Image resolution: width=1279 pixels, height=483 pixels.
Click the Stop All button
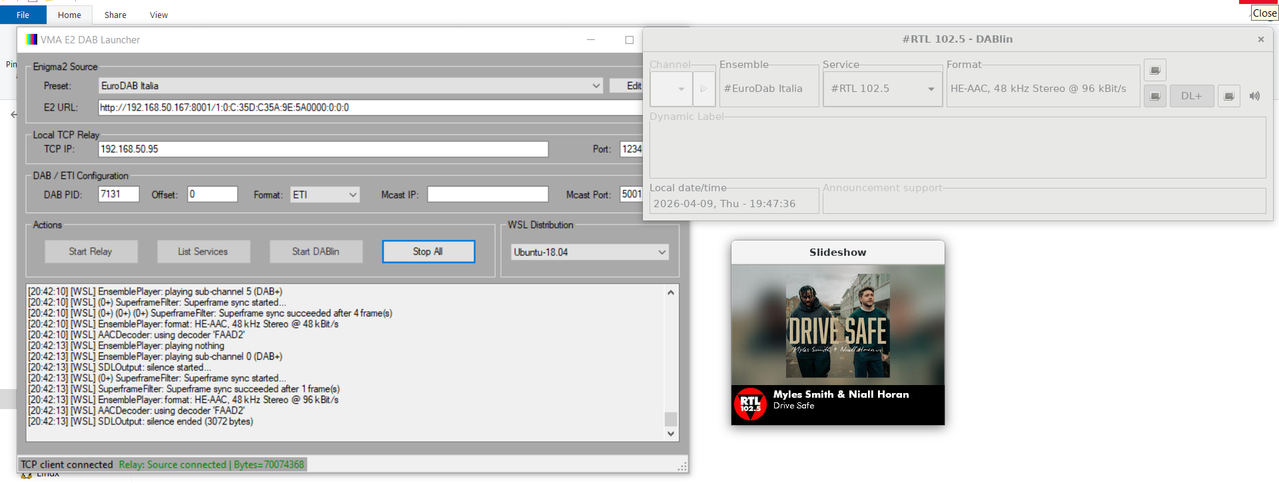[x=428, y=252]
